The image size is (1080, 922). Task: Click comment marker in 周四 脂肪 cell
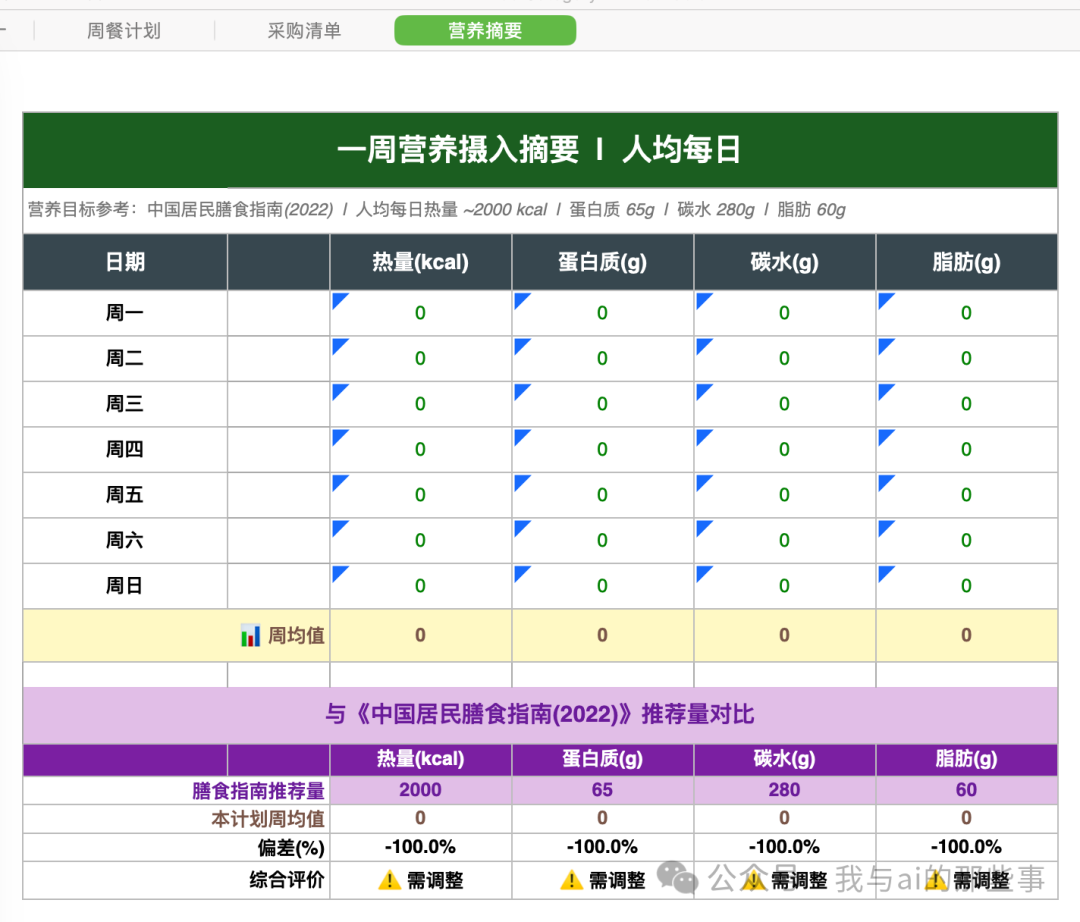pyautogui.click(x=884, y=434)
